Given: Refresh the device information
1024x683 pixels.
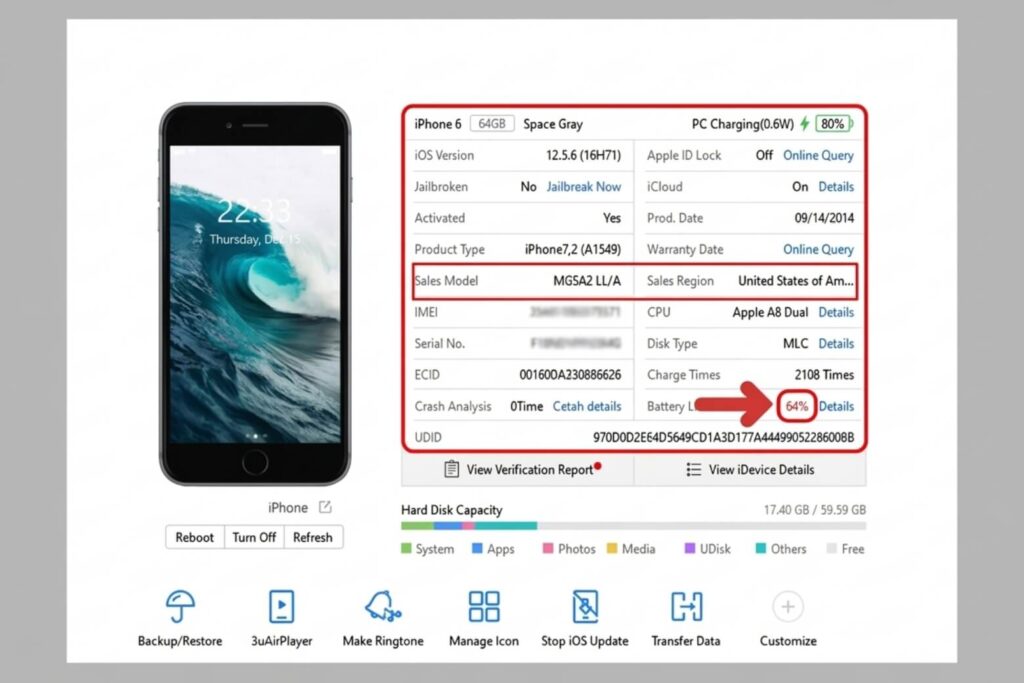Looking at the screenshot, I should point(313,537).
